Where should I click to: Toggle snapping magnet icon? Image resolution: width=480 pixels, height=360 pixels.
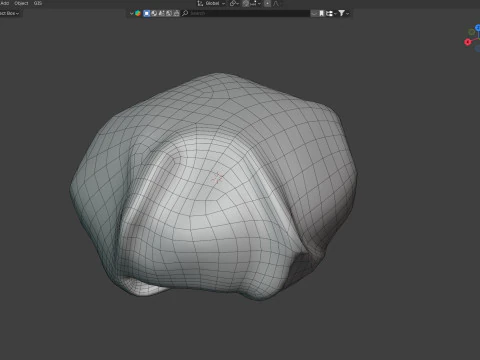pos(246,3)
